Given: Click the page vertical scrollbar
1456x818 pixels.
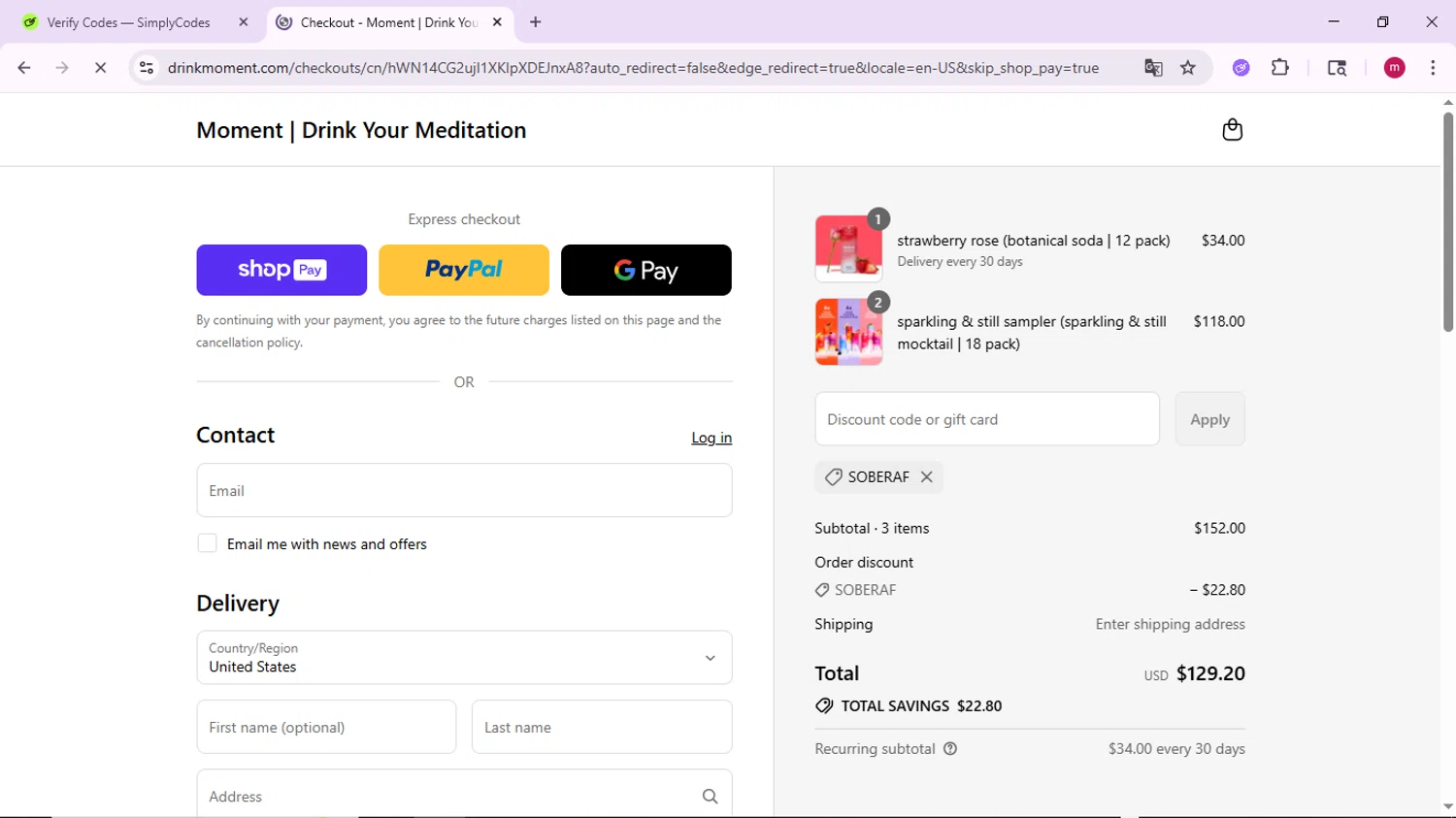Looking at the screenshot, I should [1448, 223].
